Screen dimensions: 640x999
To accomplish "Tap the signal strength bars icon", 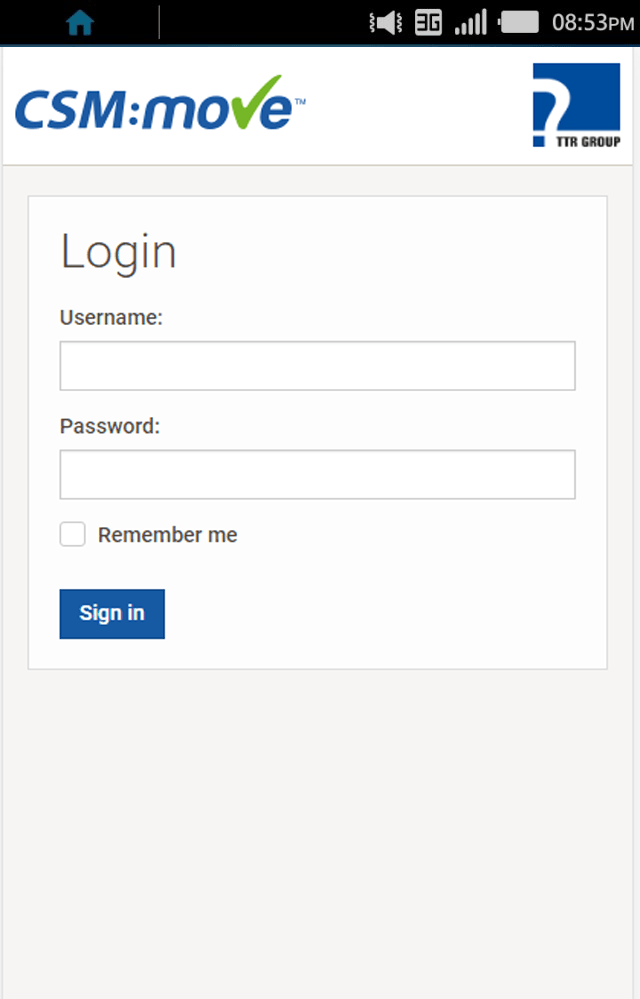I will coord(471,23).
